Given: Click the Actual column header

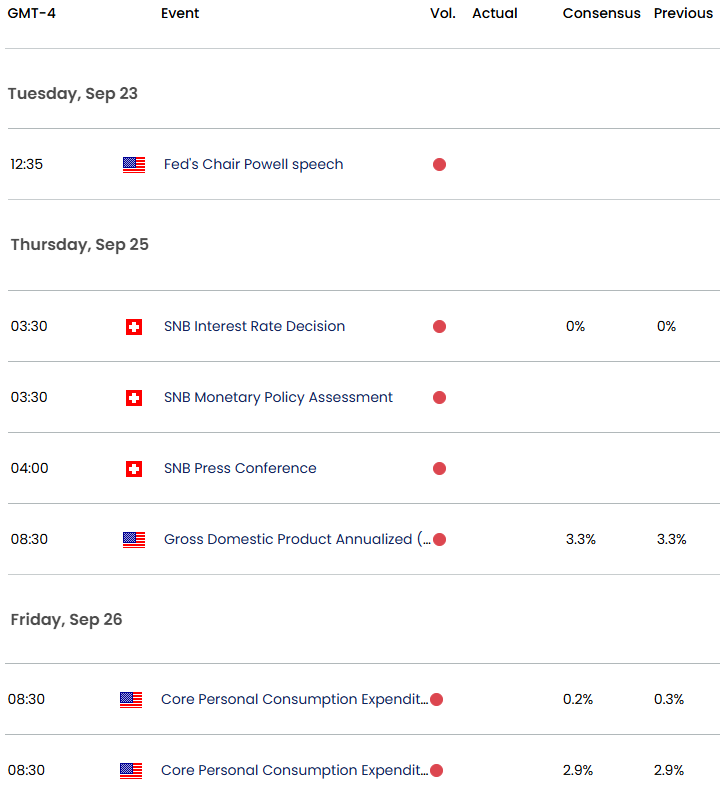Looking at the screenshot, I should pyautogui.click(x=495, y=14).
